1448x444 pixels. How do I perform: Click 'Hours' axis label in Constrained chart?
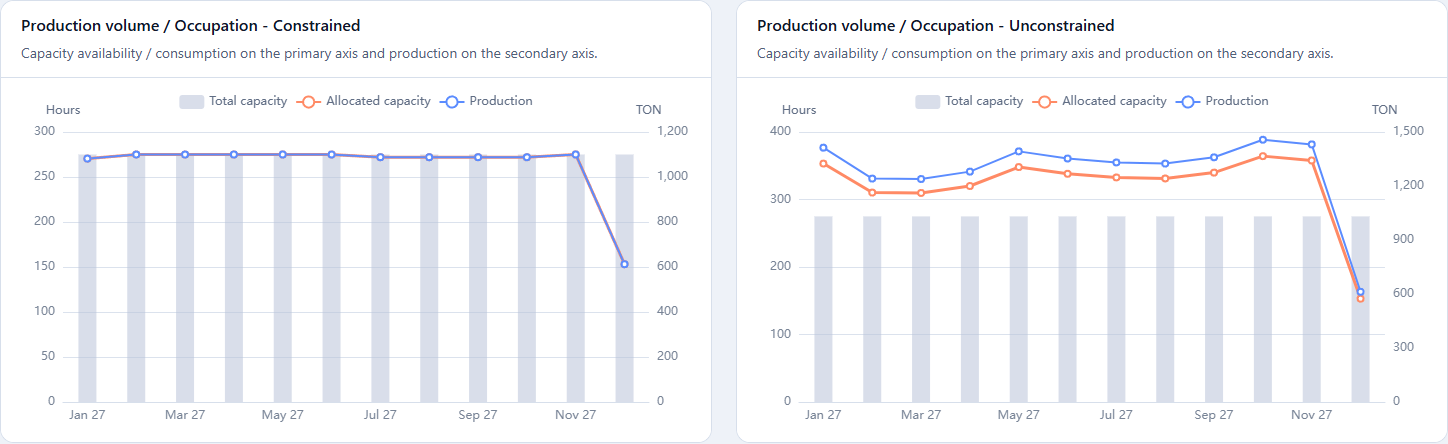pos(63,110)
